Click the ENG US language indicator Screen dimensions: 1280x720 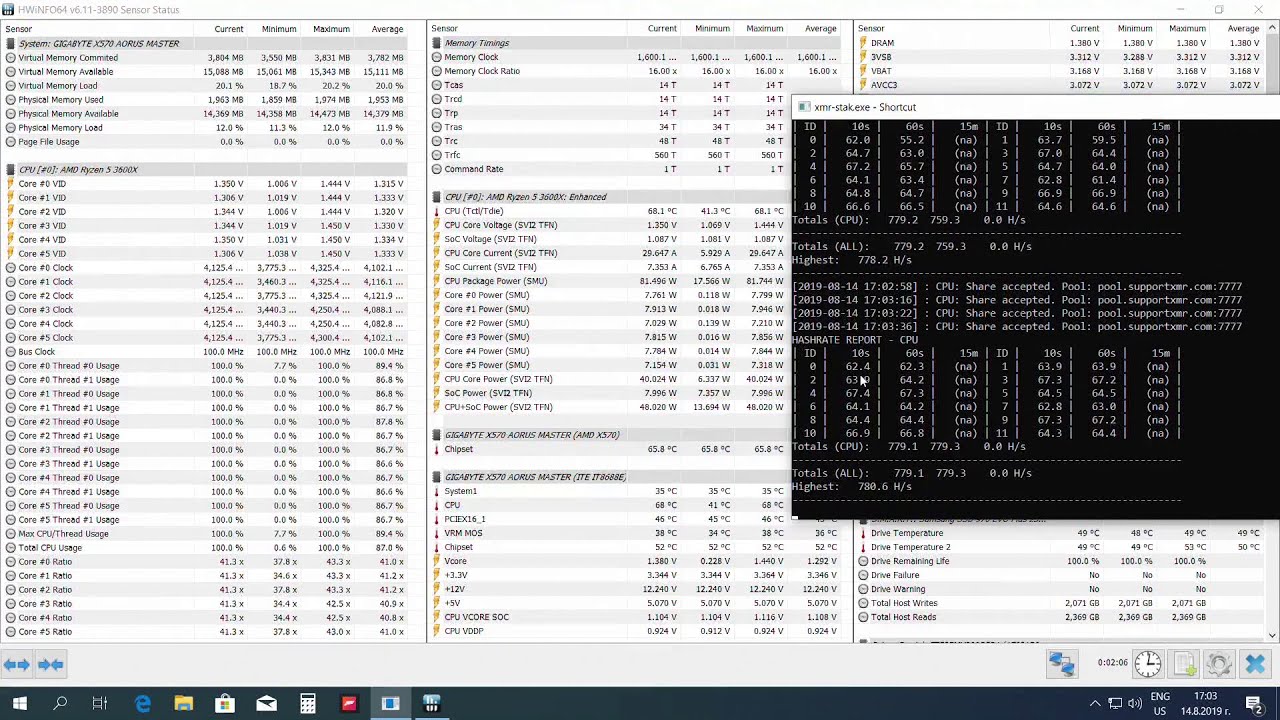click(1160, 704)
